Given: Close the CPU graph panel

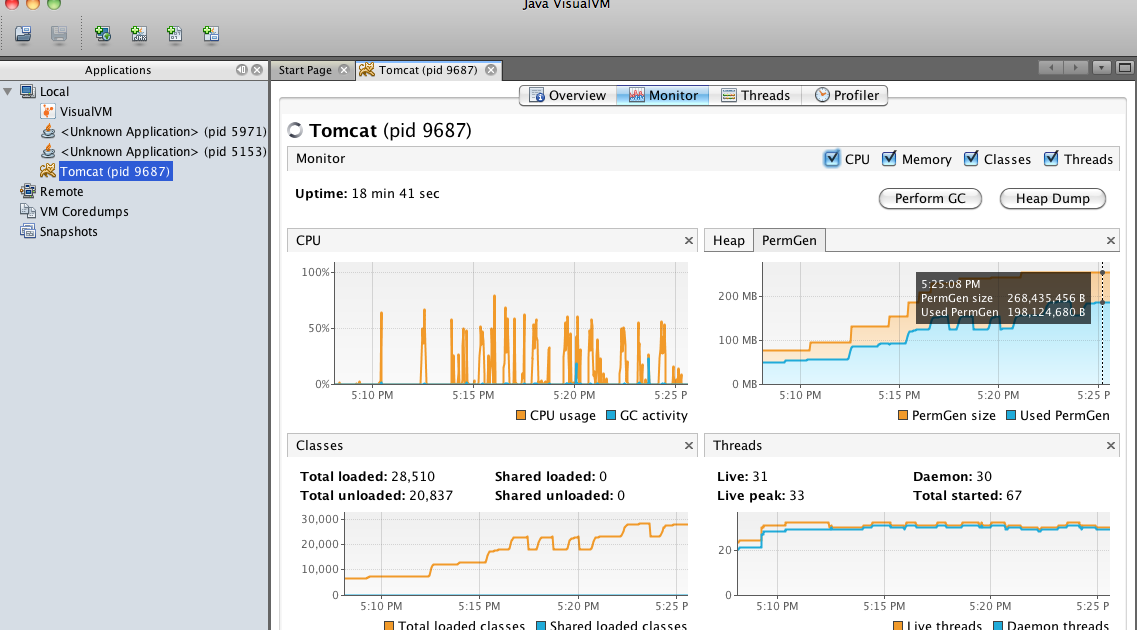Looking at the screenshot, I should coord(689,241).
